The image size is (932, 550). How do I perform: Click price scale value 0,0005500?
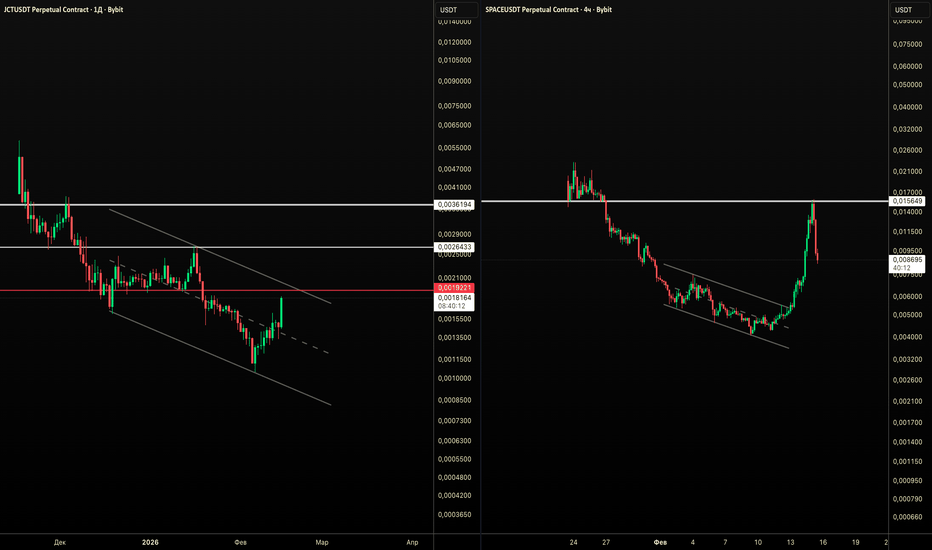click(455, 460)
